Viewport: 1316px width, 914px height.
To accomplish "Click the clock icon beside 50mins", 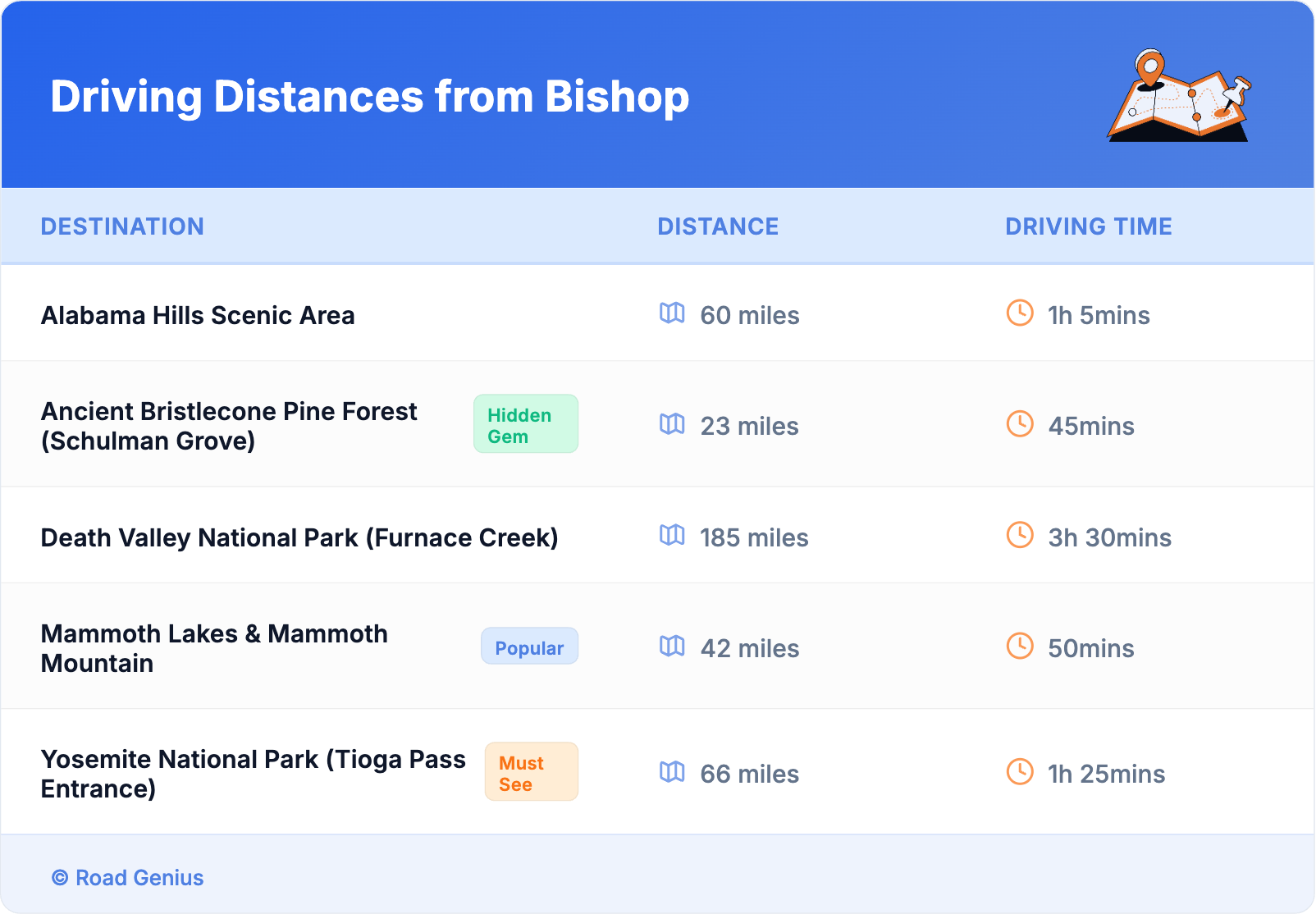I will (x=1020, y=647).
